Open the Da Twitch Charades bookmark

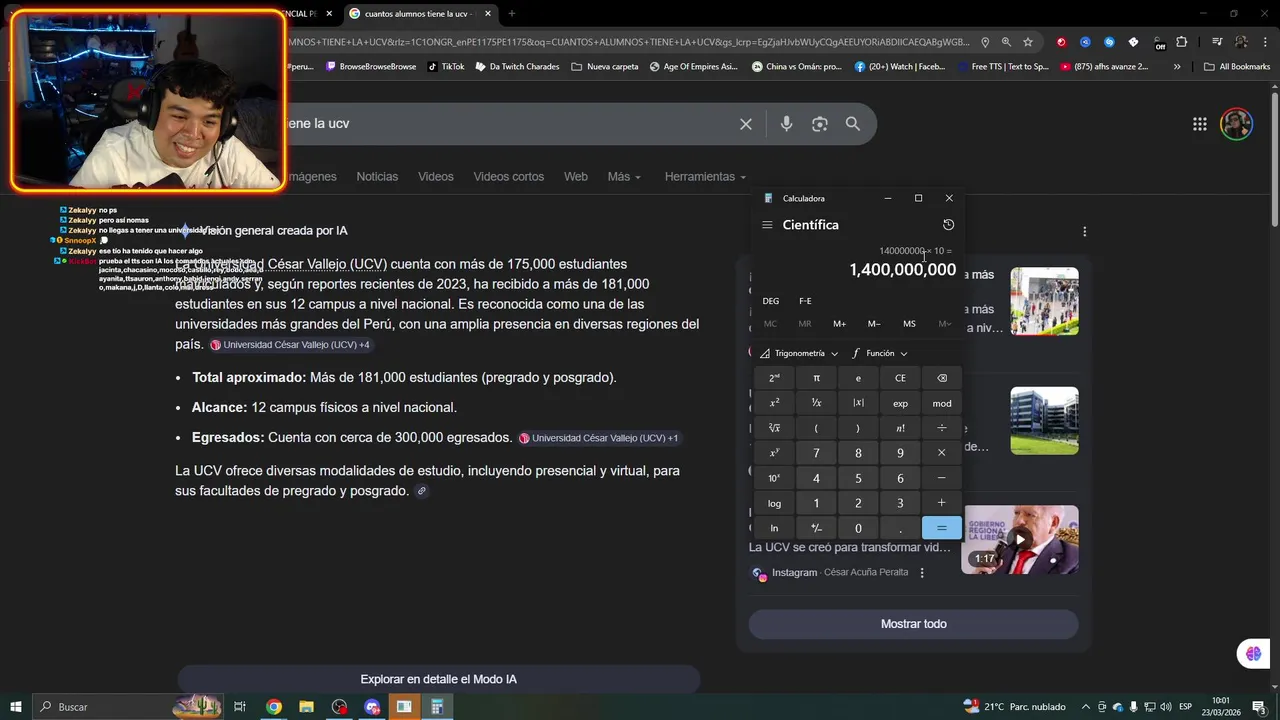coord(518,67)
